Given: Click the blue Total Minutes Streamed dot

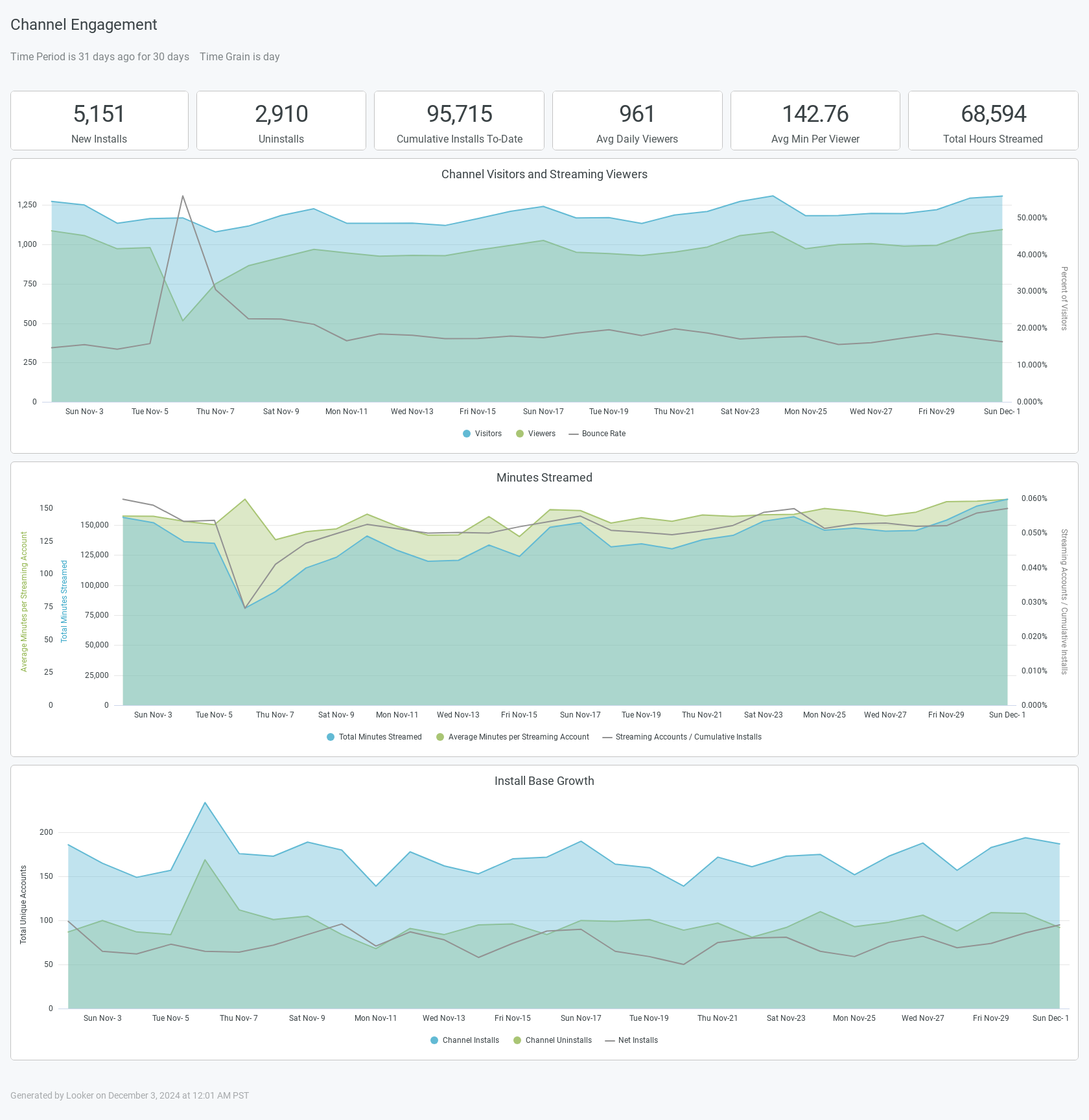Looking at the screenshot, I should point(331,737).
